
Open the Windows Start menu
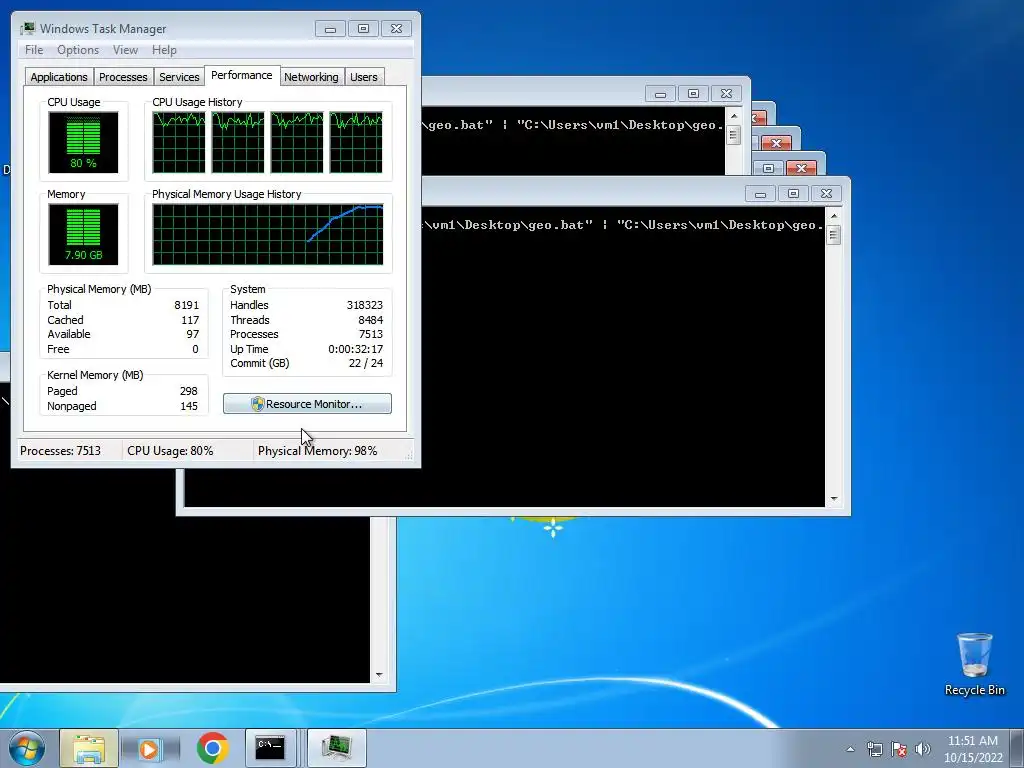pos(26,748)
